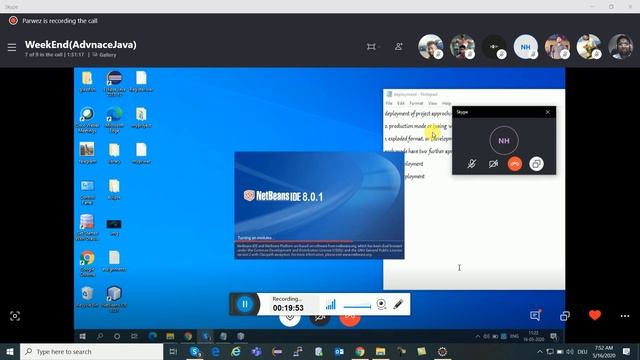The width and height of the screenshot is (640, 360).
Task: Open Microsoft Edge desktop shortcut
Action: click(x=114, y=120)
